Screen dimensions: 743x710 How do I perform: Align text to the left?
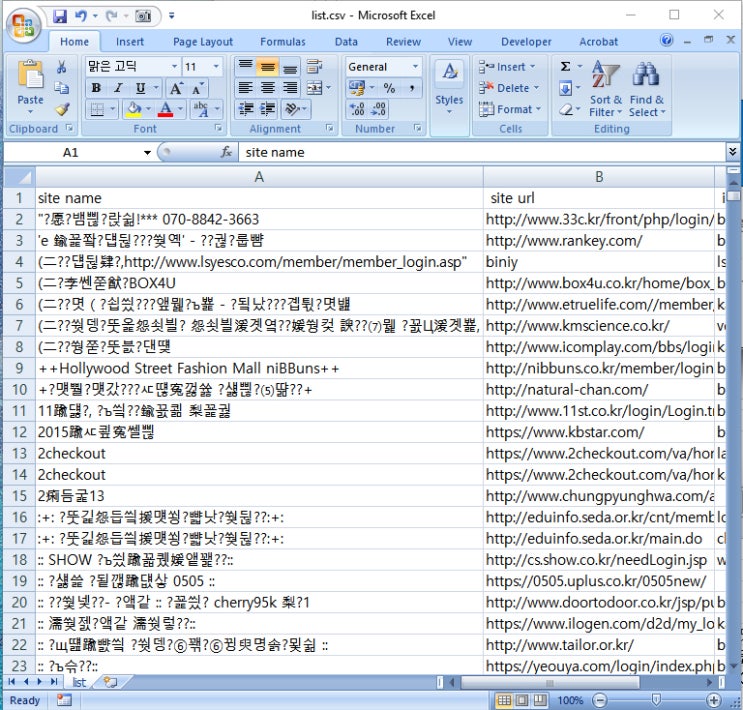pyautogui.click(x=245, y=88)
